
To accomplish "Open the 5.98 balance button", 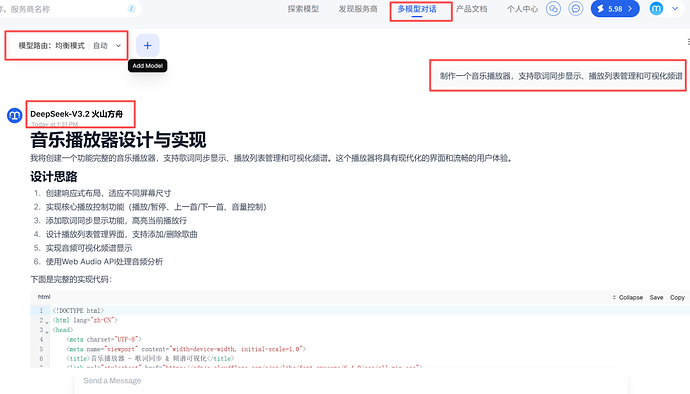I will pos(615,9).
